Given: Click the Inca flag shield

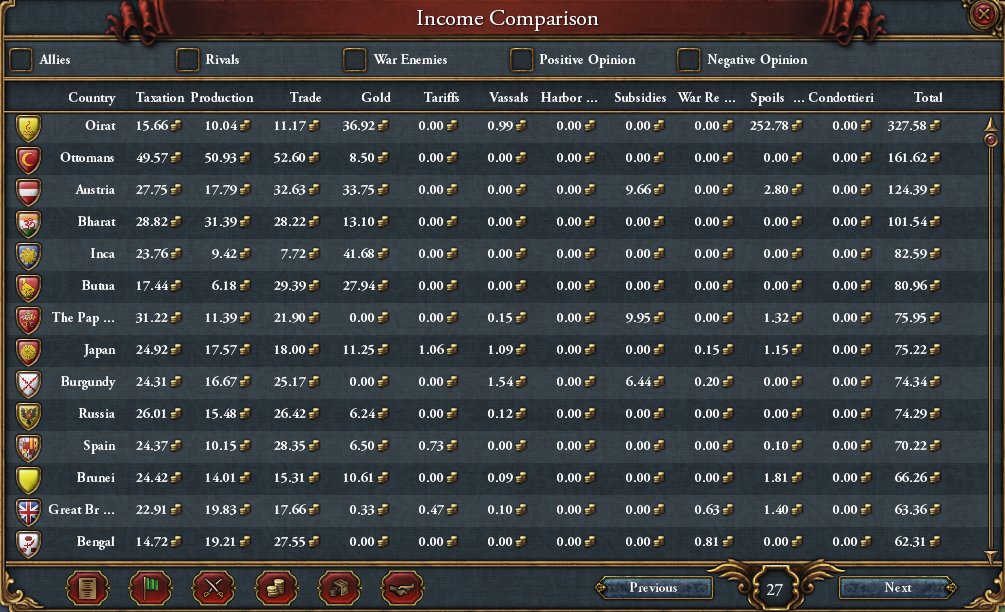Looking at the screenshot, I should 28,256.
